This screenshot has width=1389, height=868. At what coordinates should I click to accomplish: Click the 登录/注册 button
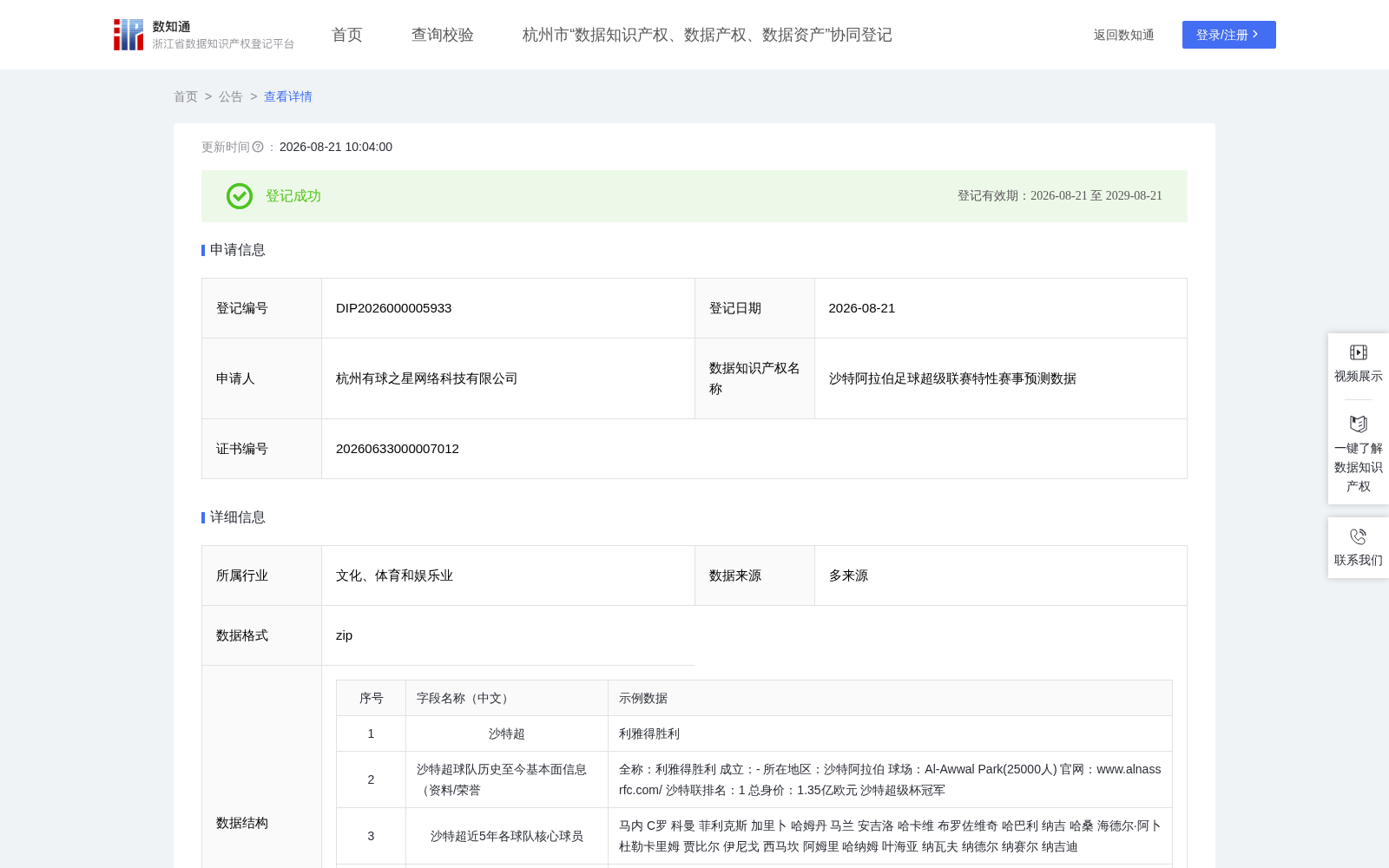click(1229, 35)
